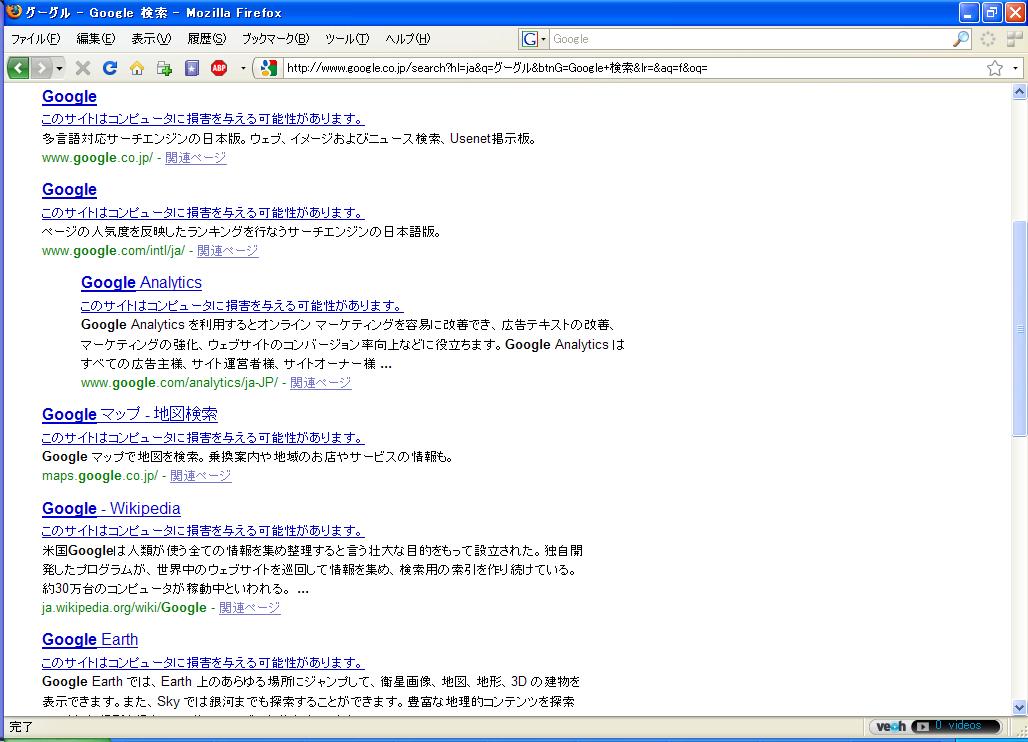Open the first Google result title link

[x=69, y=96]
